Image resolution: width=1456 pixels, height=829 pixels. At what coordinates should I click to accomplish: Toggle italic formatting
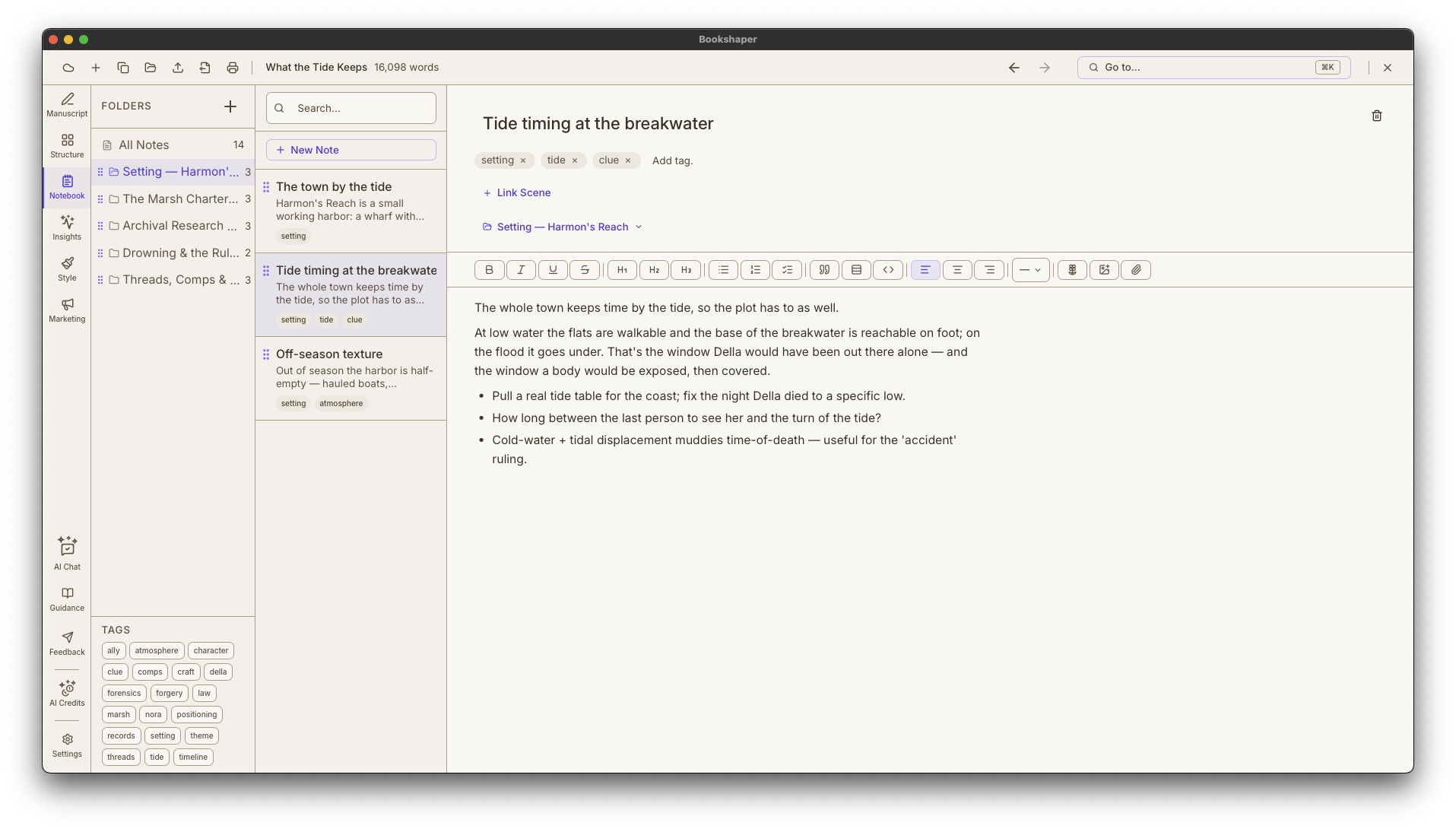(x=521, y=270)
